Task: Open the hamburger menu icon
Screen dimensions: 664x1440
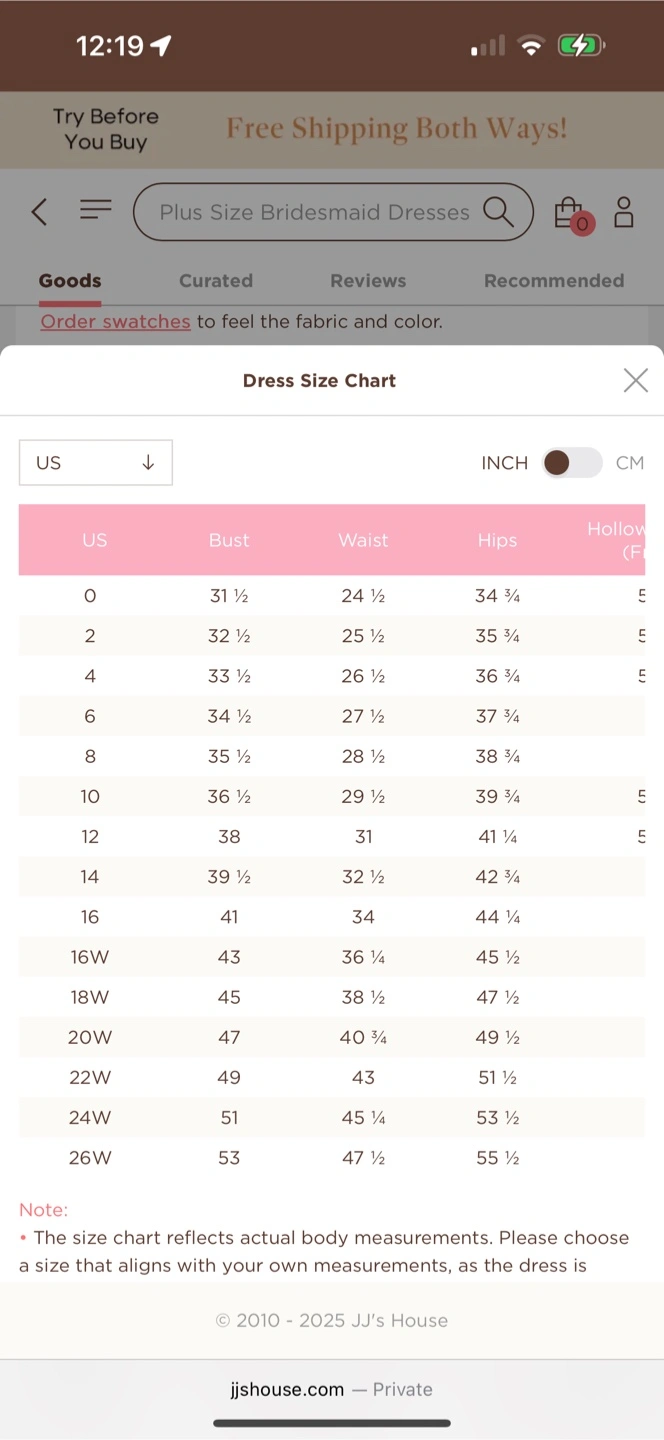Action: pyautogui.click(x=96, y=209)
